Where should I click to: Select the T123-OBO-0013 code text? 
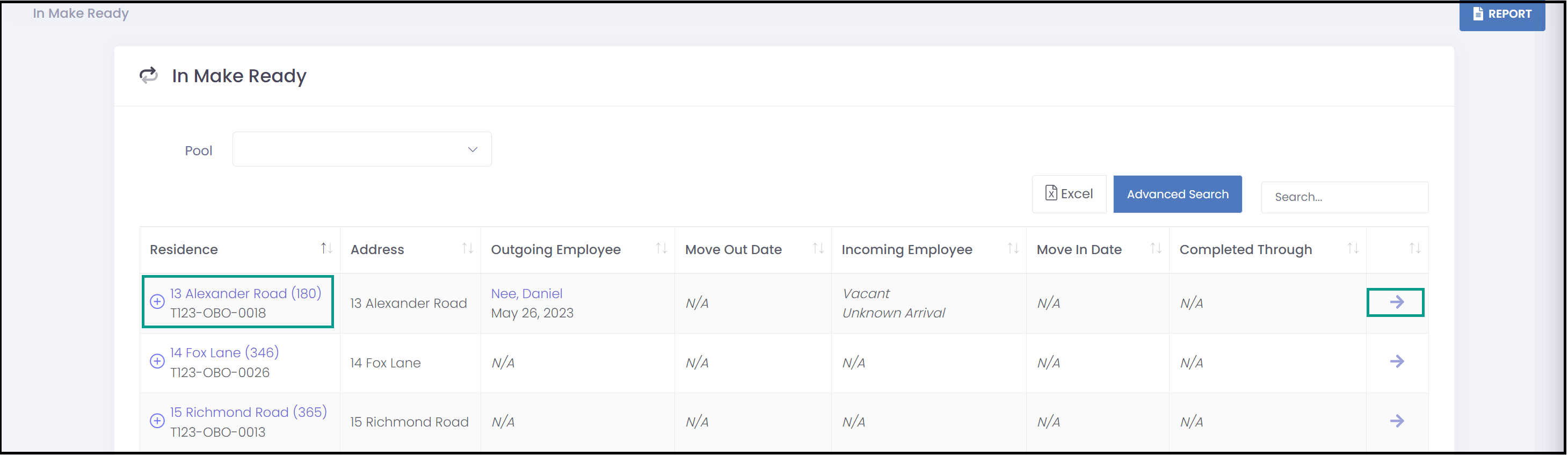point(218,432)
